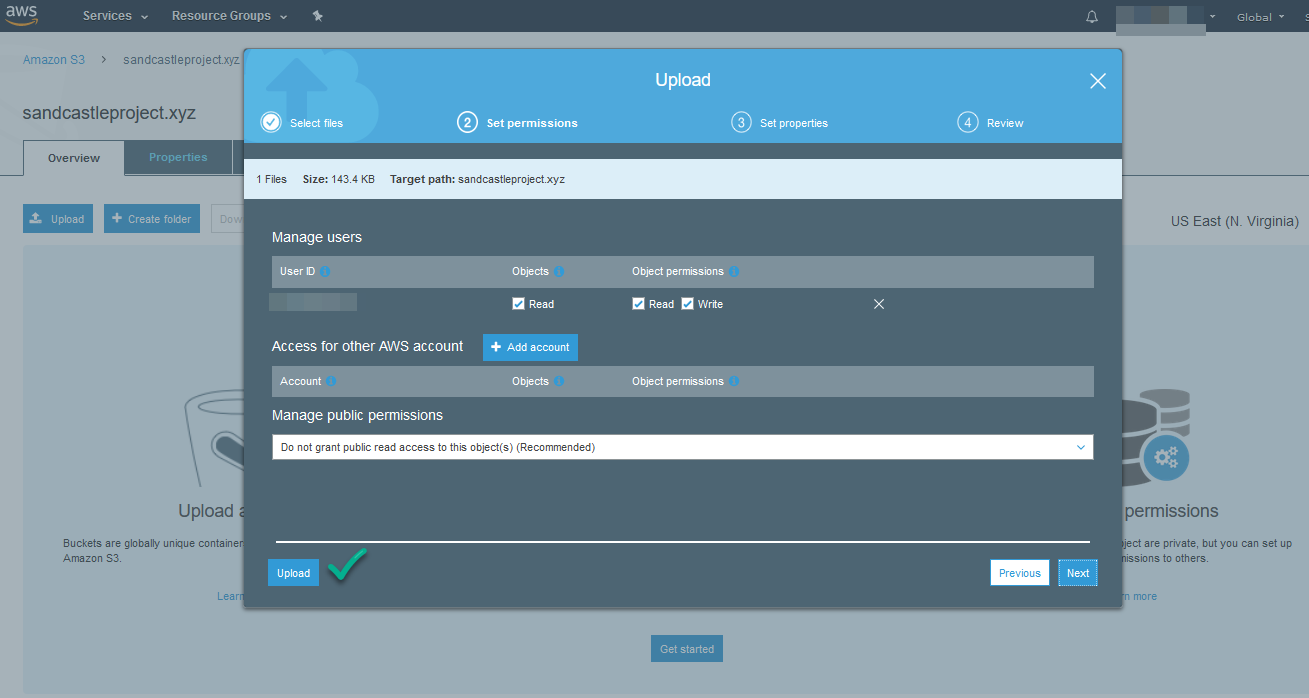1309x698 pixels.
Task: Open the Manage public permissions dropdown
Action: (682, 447)
